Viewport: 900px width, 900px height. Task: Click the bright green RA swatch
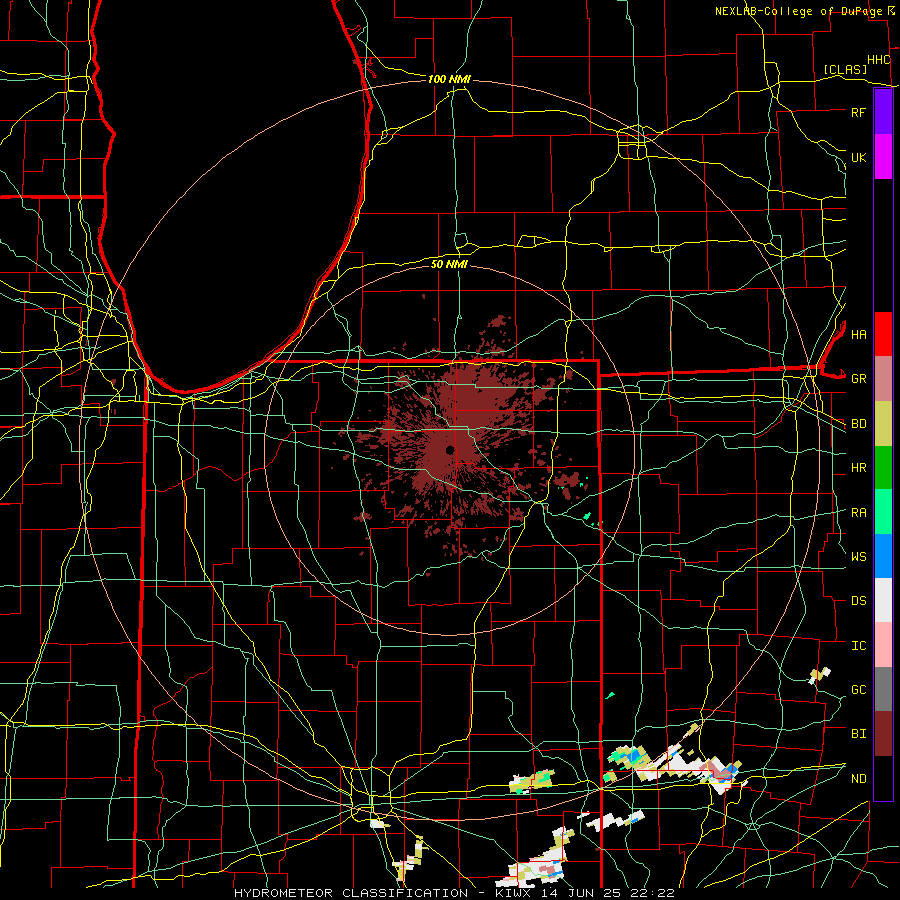click(883, 512)
